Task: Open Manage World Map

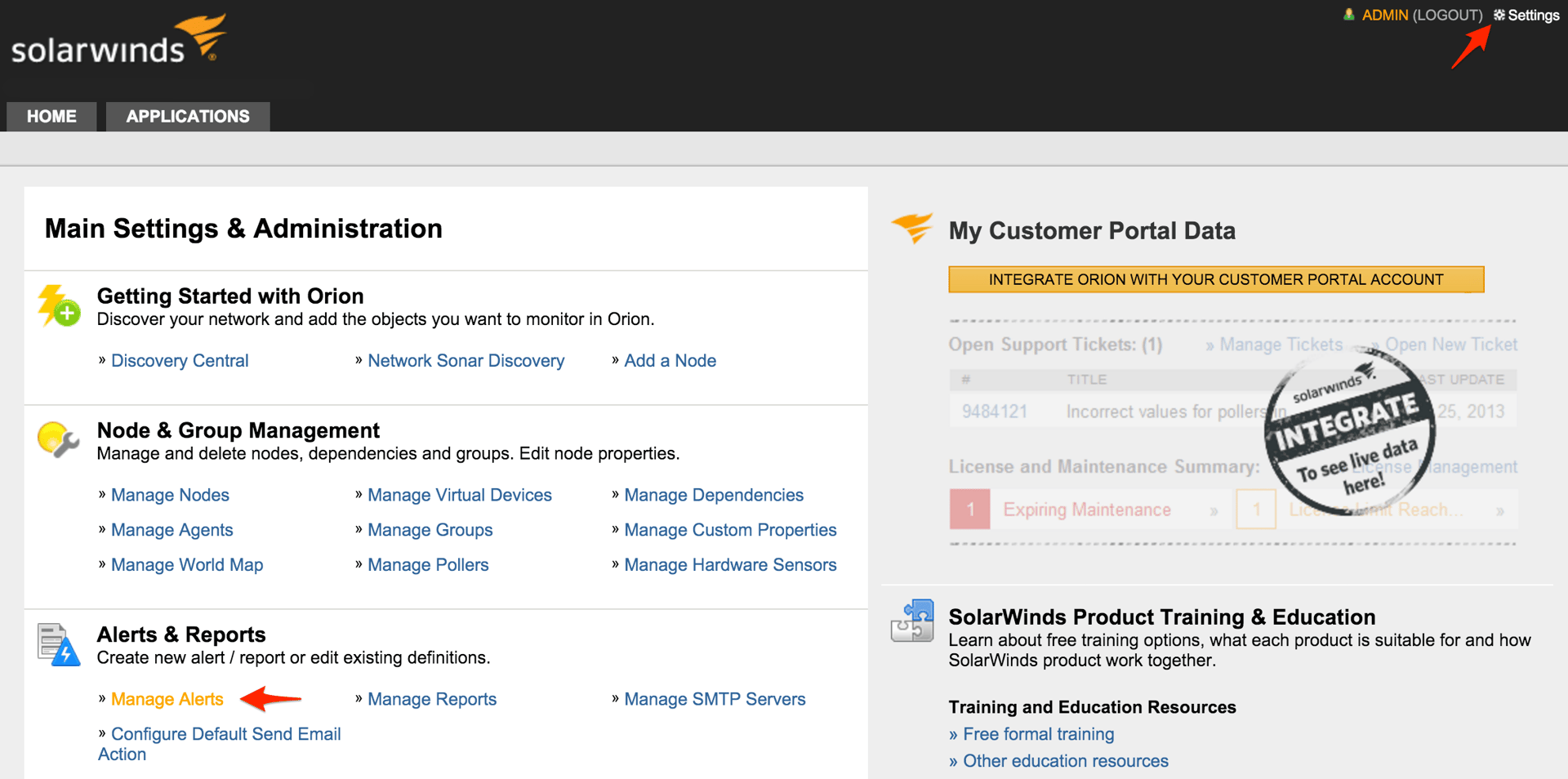Action: coord(187,565)
